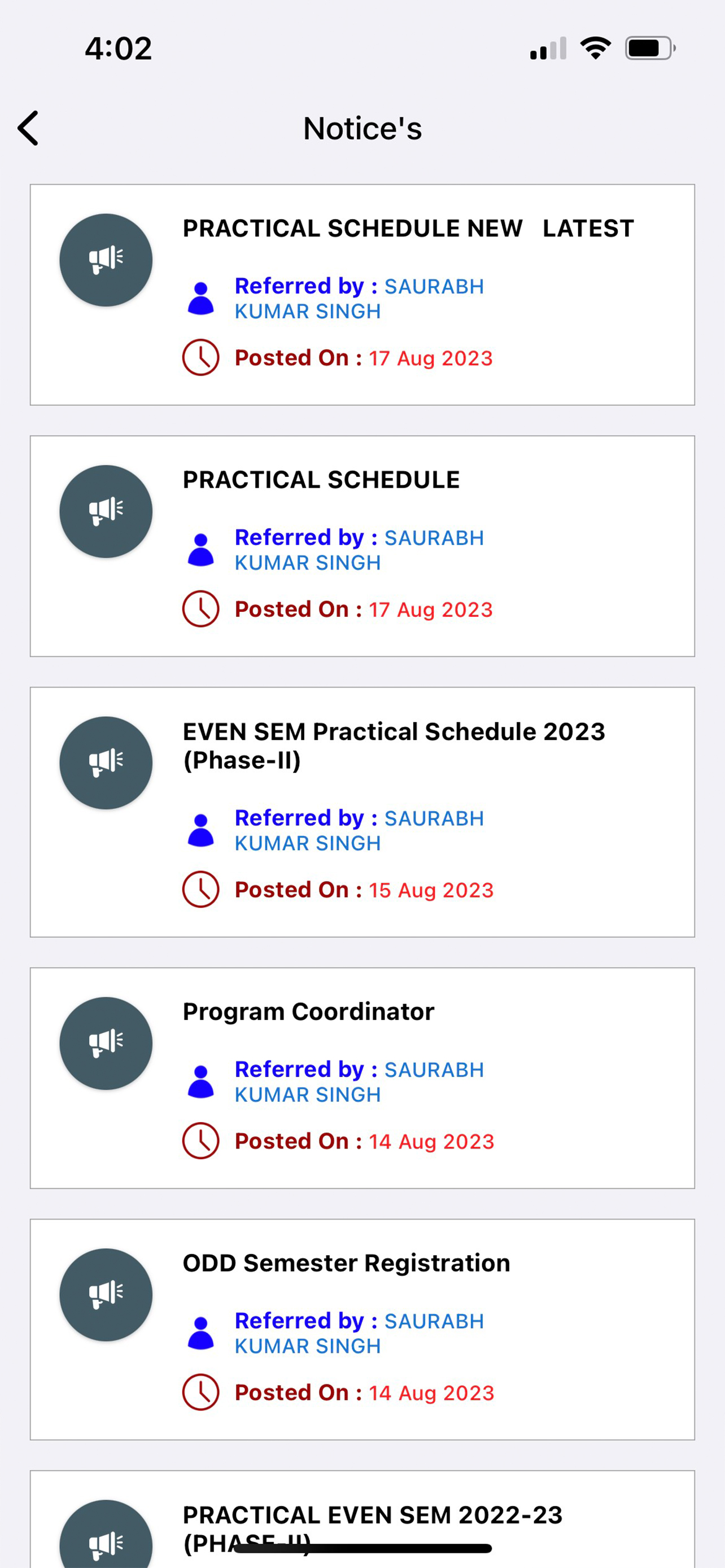Open the PRACTICAL SCHEDULE notice title
The width and height of the screenshot is (725, 1568).
pos(321,480)
